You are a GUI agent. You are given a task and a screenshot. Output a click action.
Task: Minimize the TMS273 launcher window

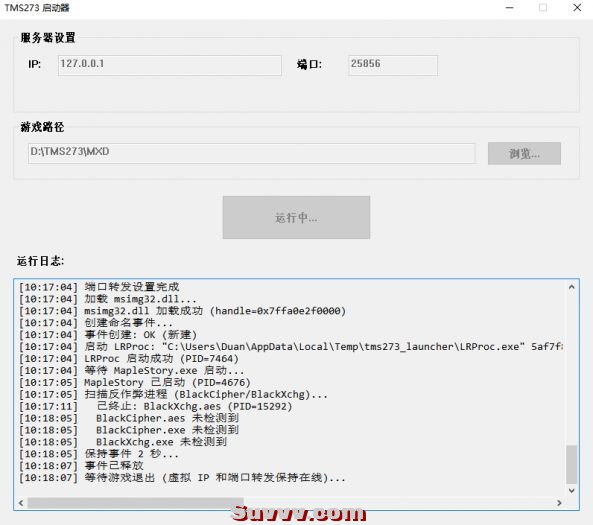pos(509,8)
